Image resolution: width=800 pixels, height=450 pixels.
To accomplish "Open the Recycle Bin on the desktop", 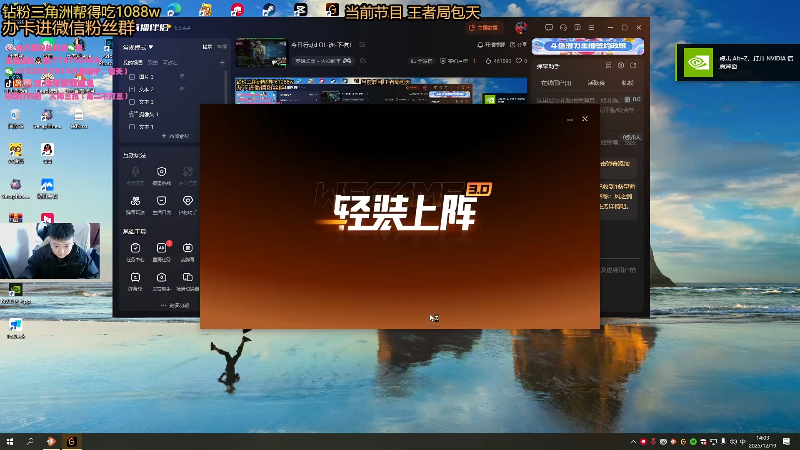I will (x=16, y=119).
